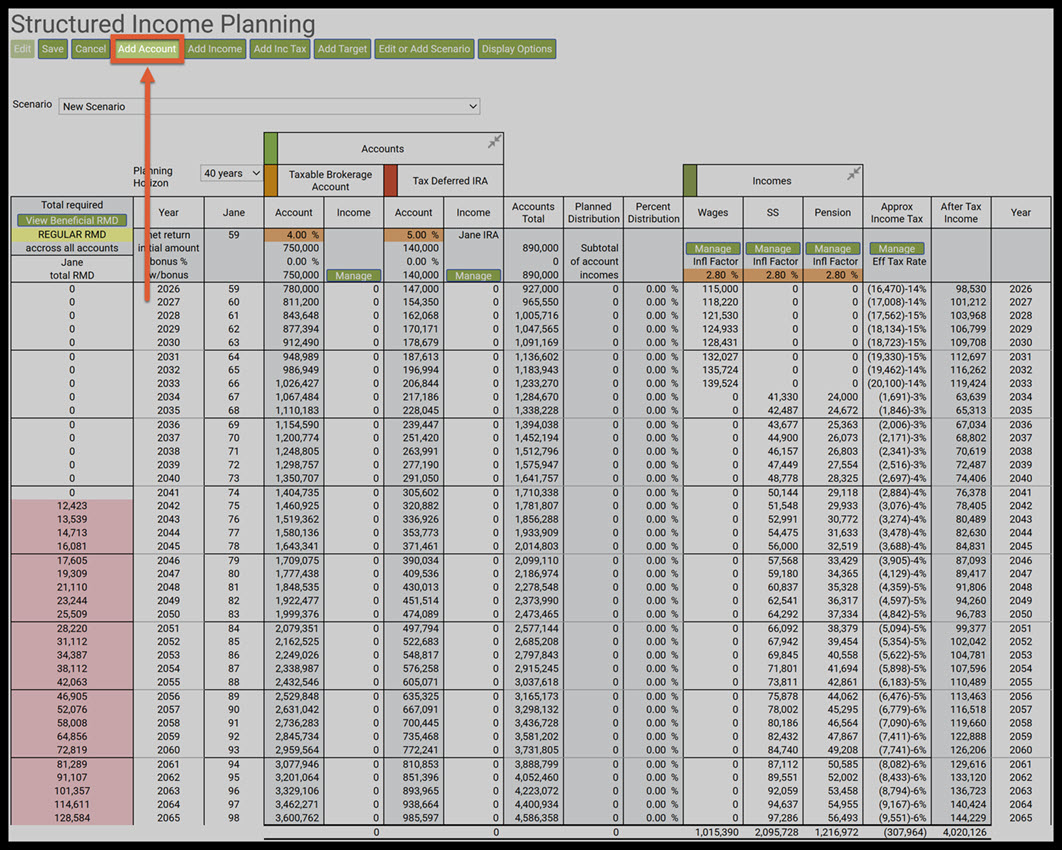Edit the 4.00 % net return field
This screenshot has height=850, width=1062.
click(294, 235)
